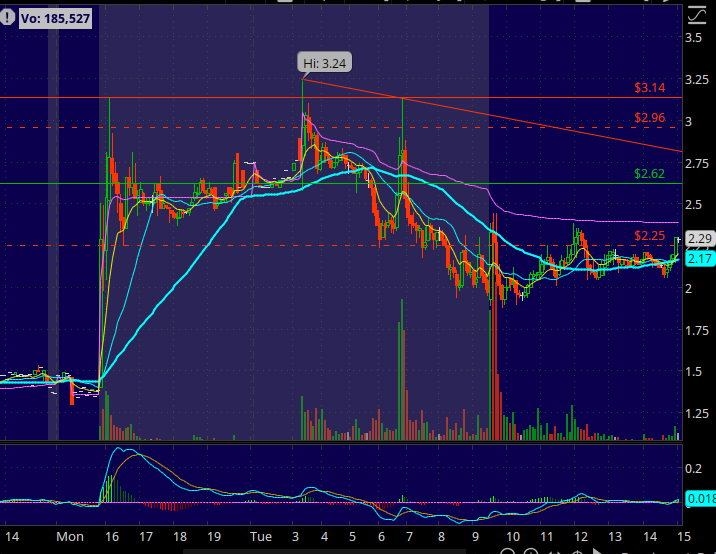The height and width of the screenshot is (554, 716).
Task: Click the Vo: 185,527 volume label
Action: [55, 19]
